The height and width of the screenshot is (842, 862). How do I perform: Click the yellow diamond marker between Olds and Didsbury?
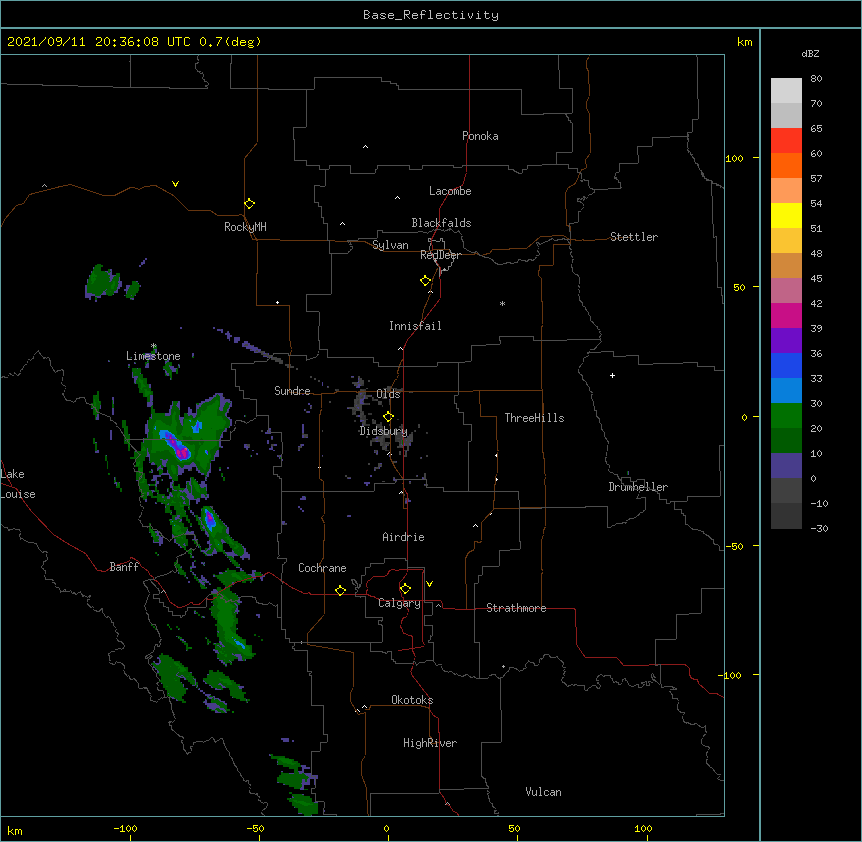(x=388, y=417)
